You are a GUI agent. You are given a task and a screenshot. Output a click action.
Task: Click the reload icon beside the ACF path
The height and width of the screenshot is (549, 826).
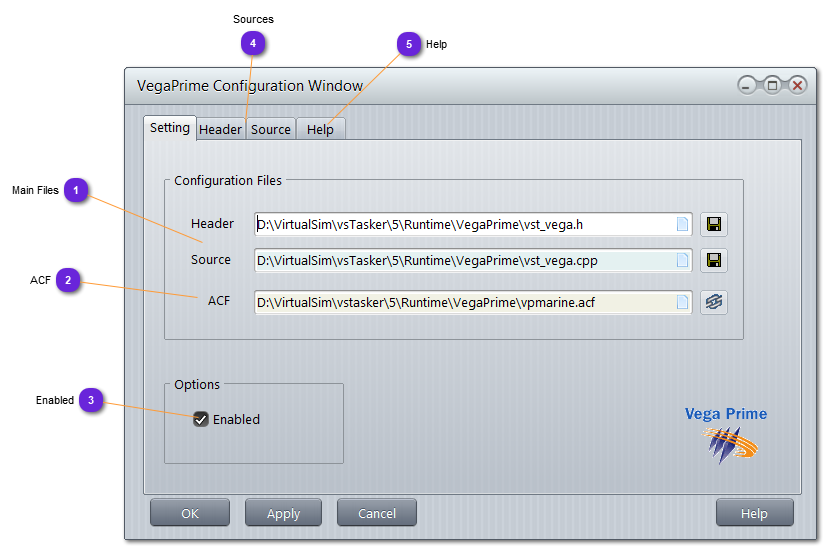point(713,302)
